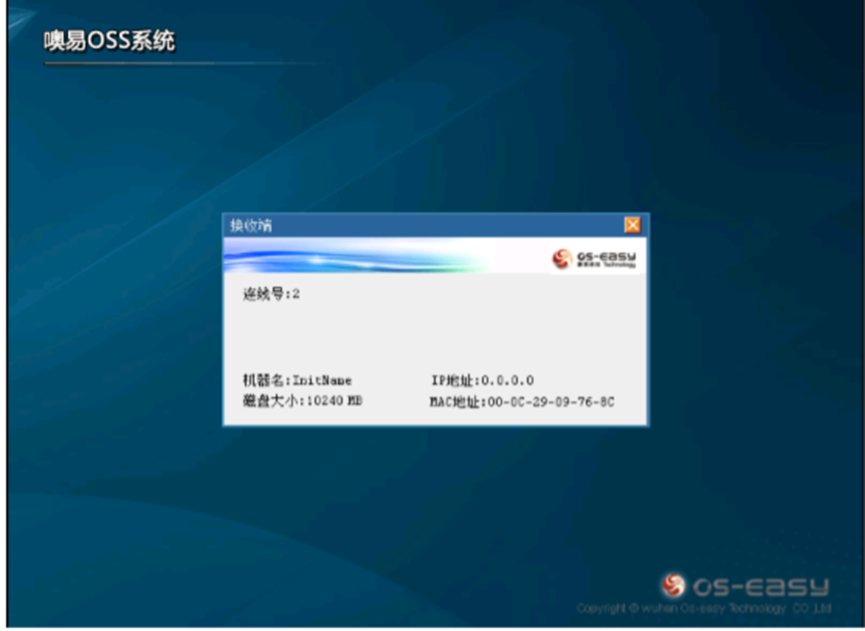Click the Copyright wuhan OS-easy Technology text

click(x=704, y=608)
